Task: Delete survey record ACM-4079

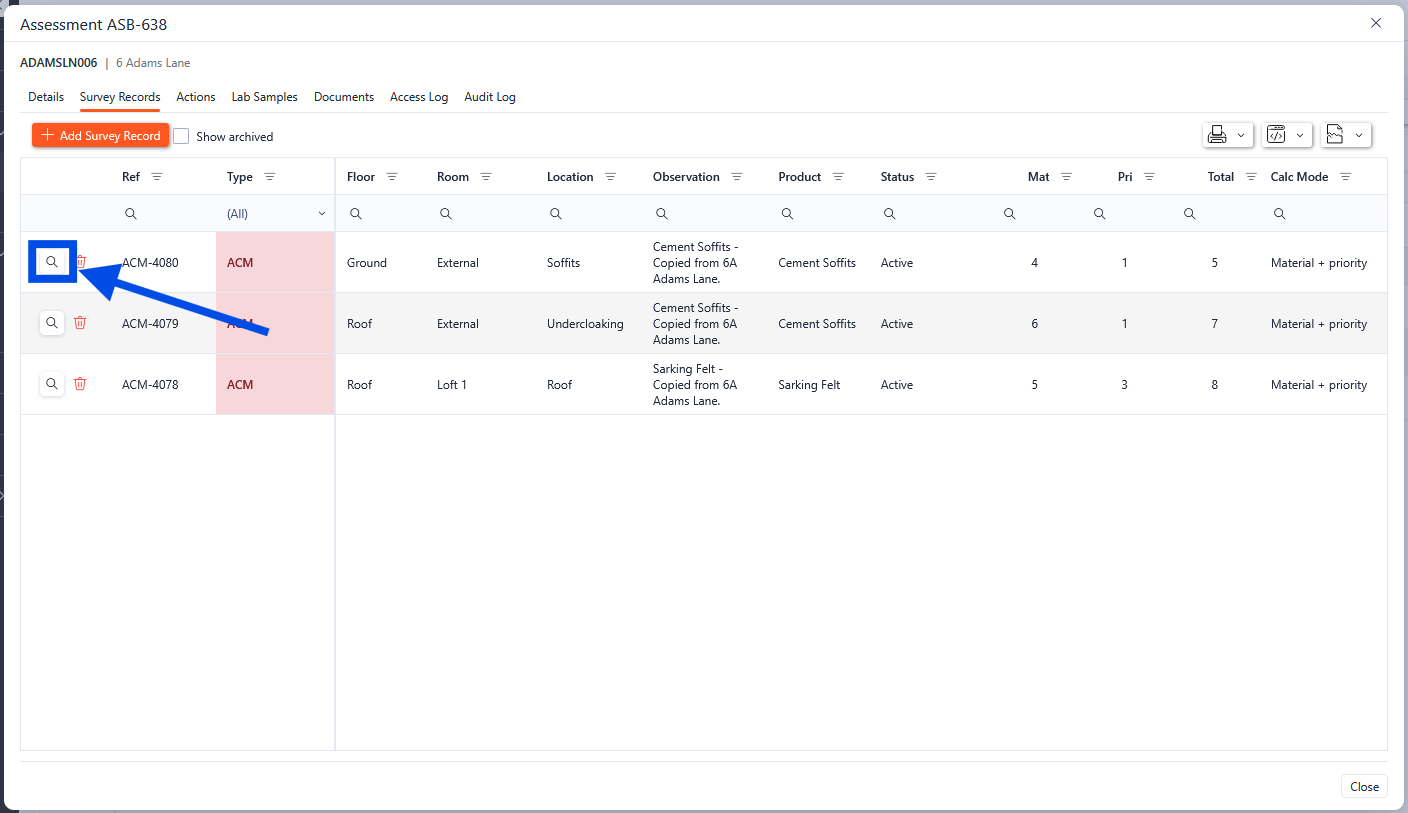Action: coord(80,323)
